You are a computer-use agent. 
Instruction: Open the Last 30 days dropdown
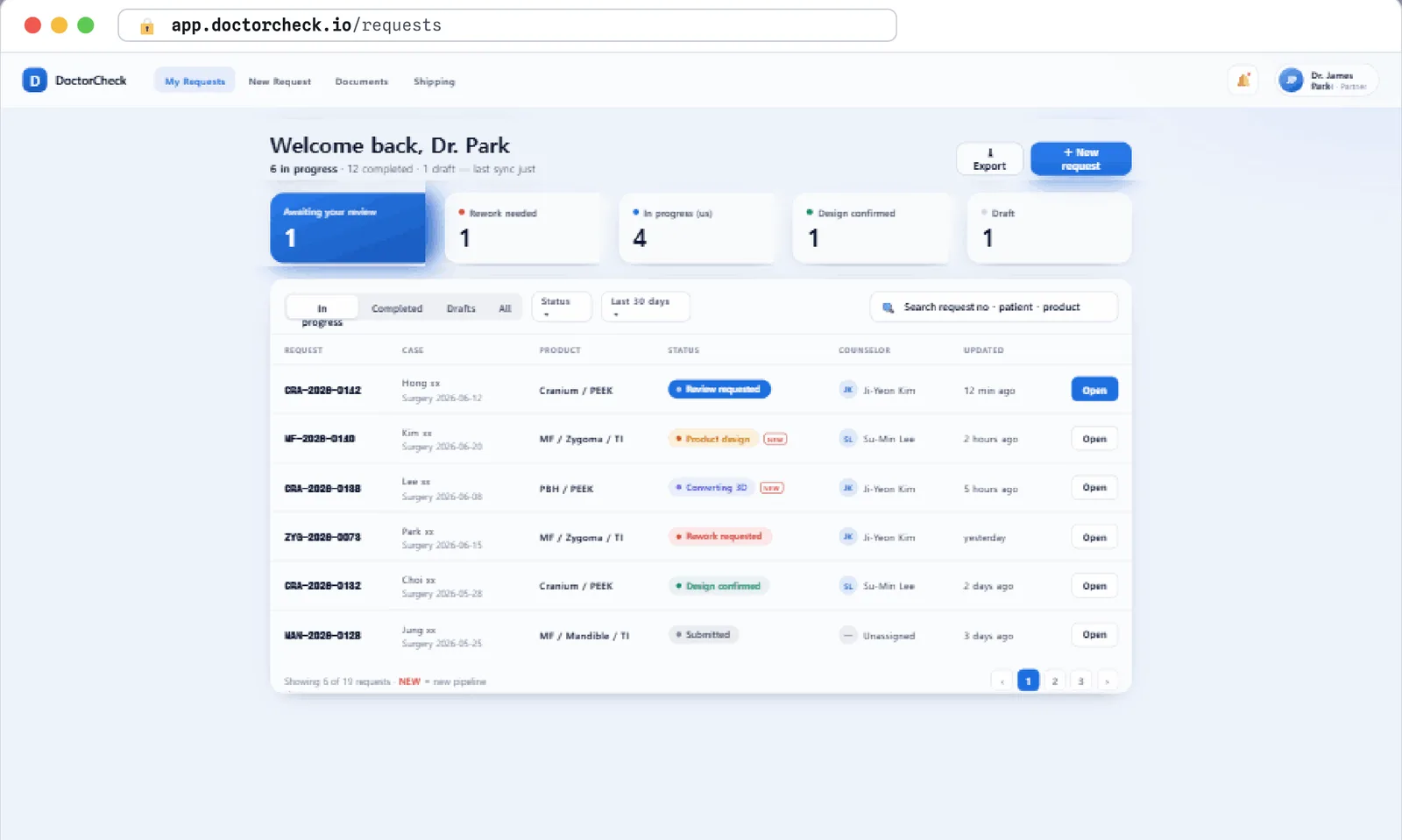[x=645, y=307]
